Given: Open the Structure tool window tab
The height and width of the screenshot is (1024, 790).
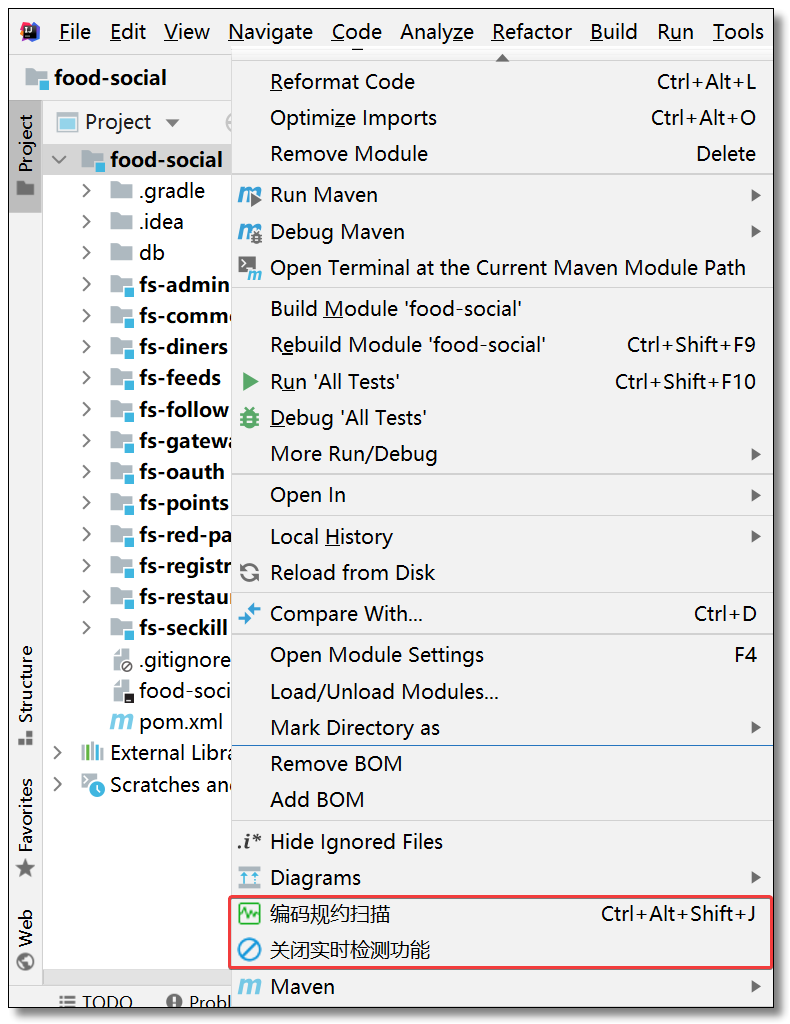Looking at the screenshot, I should 25,694.
